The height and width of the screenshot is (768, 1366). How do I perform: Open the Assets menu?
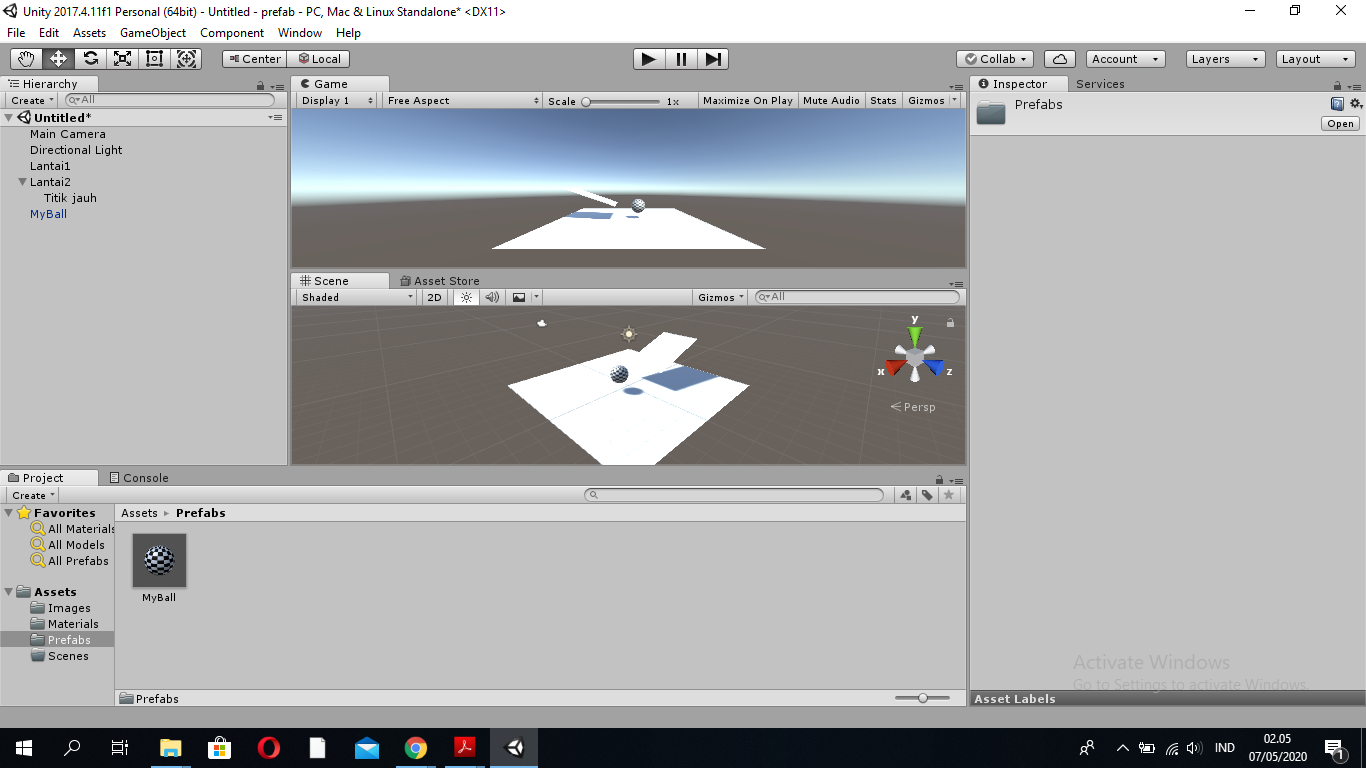(89, 33)
